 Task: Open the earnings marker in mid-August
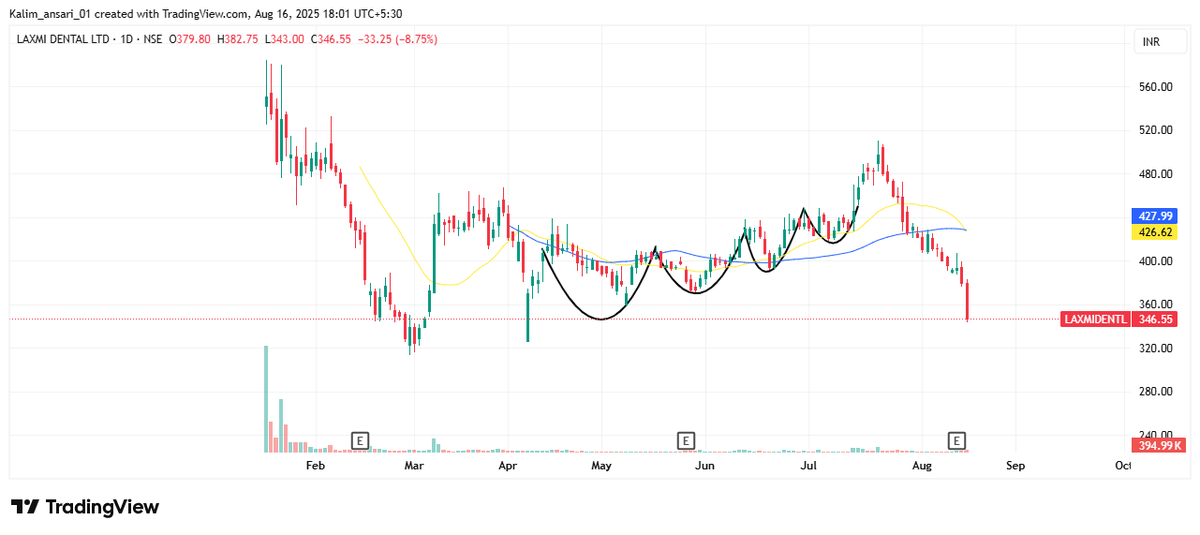tap(957, 440)
